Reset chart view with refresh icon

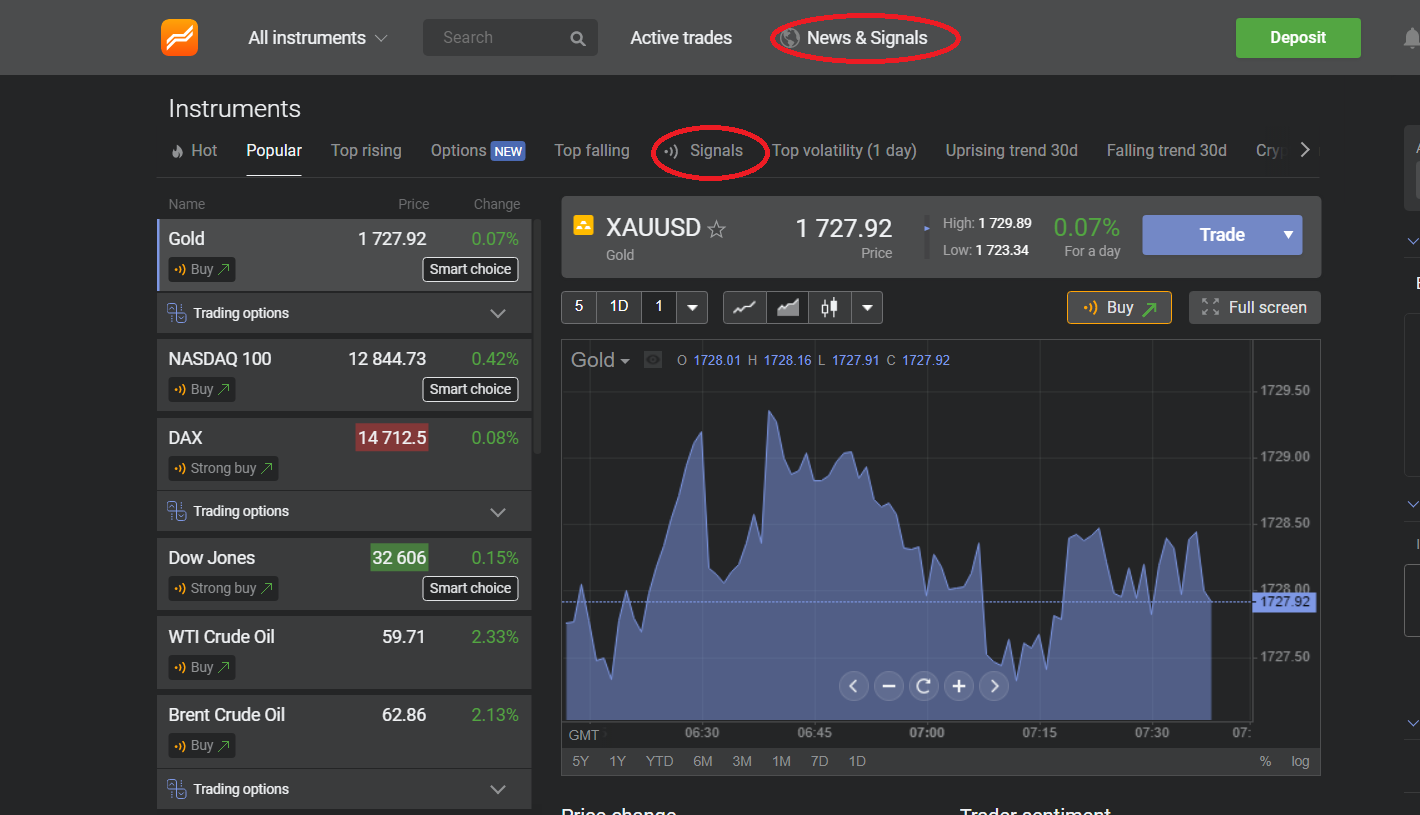[x=923, y=686]
